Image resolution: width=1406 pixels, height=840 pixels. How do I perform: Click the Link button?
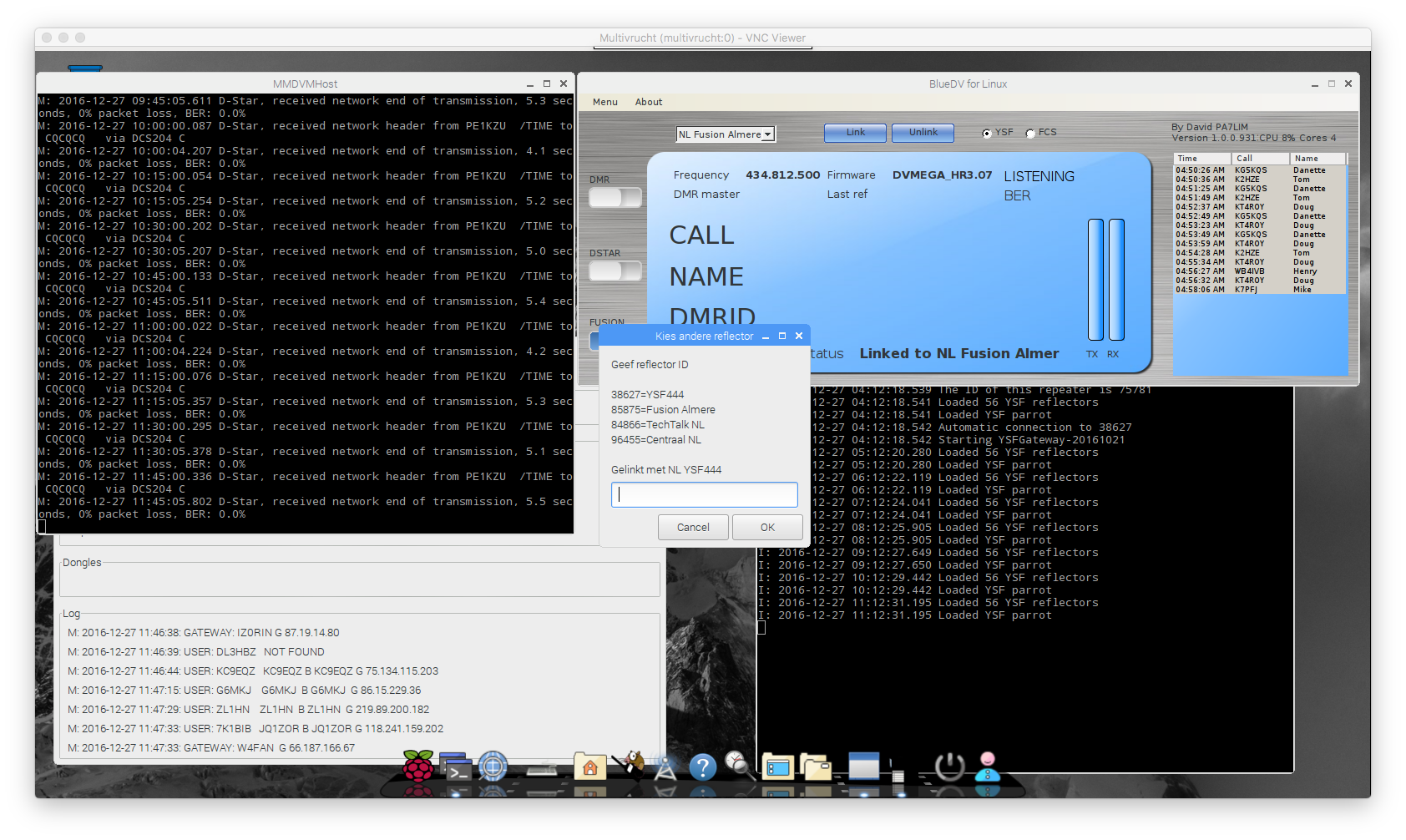pos(856,133)
